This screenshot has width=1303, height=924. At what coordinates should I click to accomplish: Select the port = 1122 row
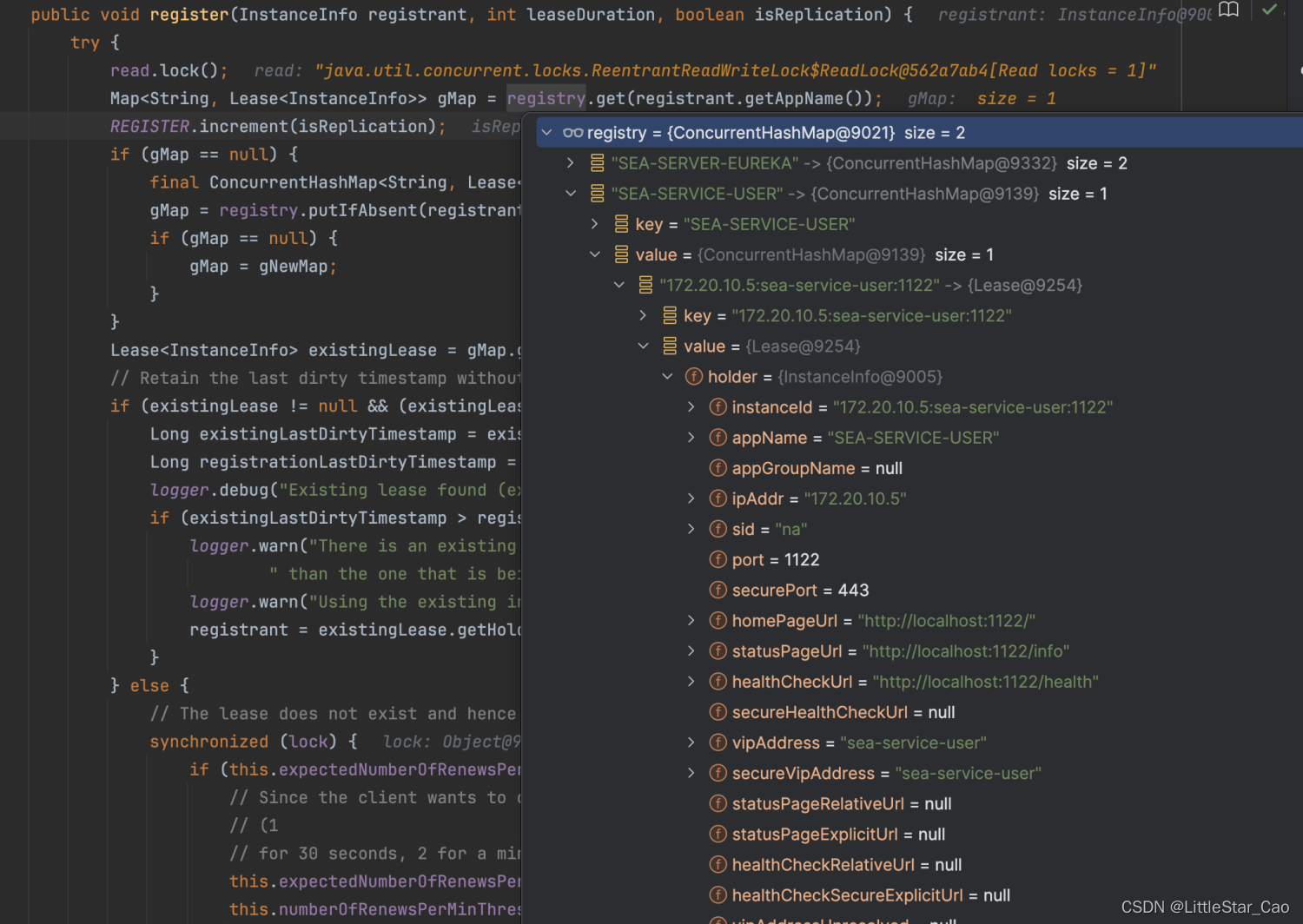[912, 559]
